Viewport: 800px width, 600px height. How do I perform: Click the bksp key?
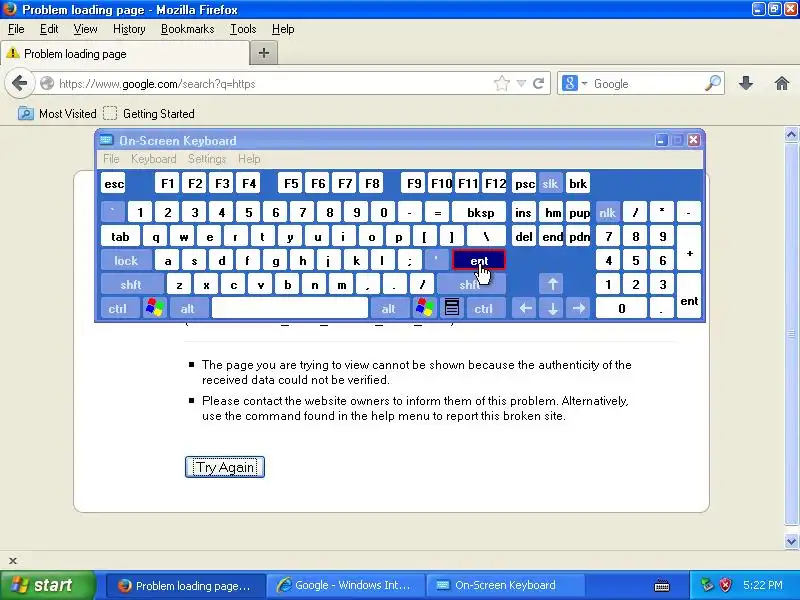coord(479,213)
